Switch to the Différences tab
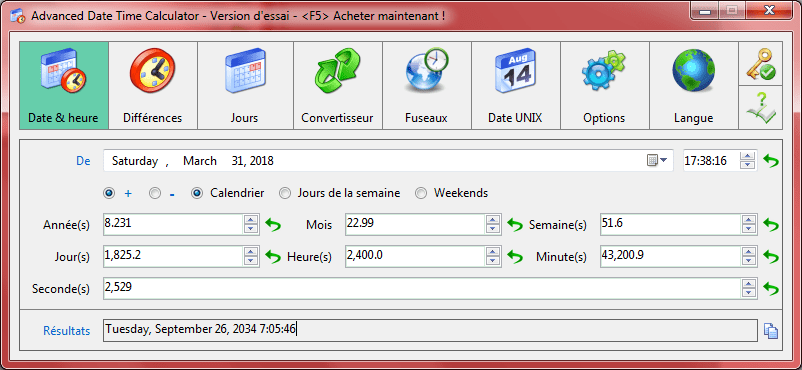This screenshot has width=802, height=370. point(153,85)
